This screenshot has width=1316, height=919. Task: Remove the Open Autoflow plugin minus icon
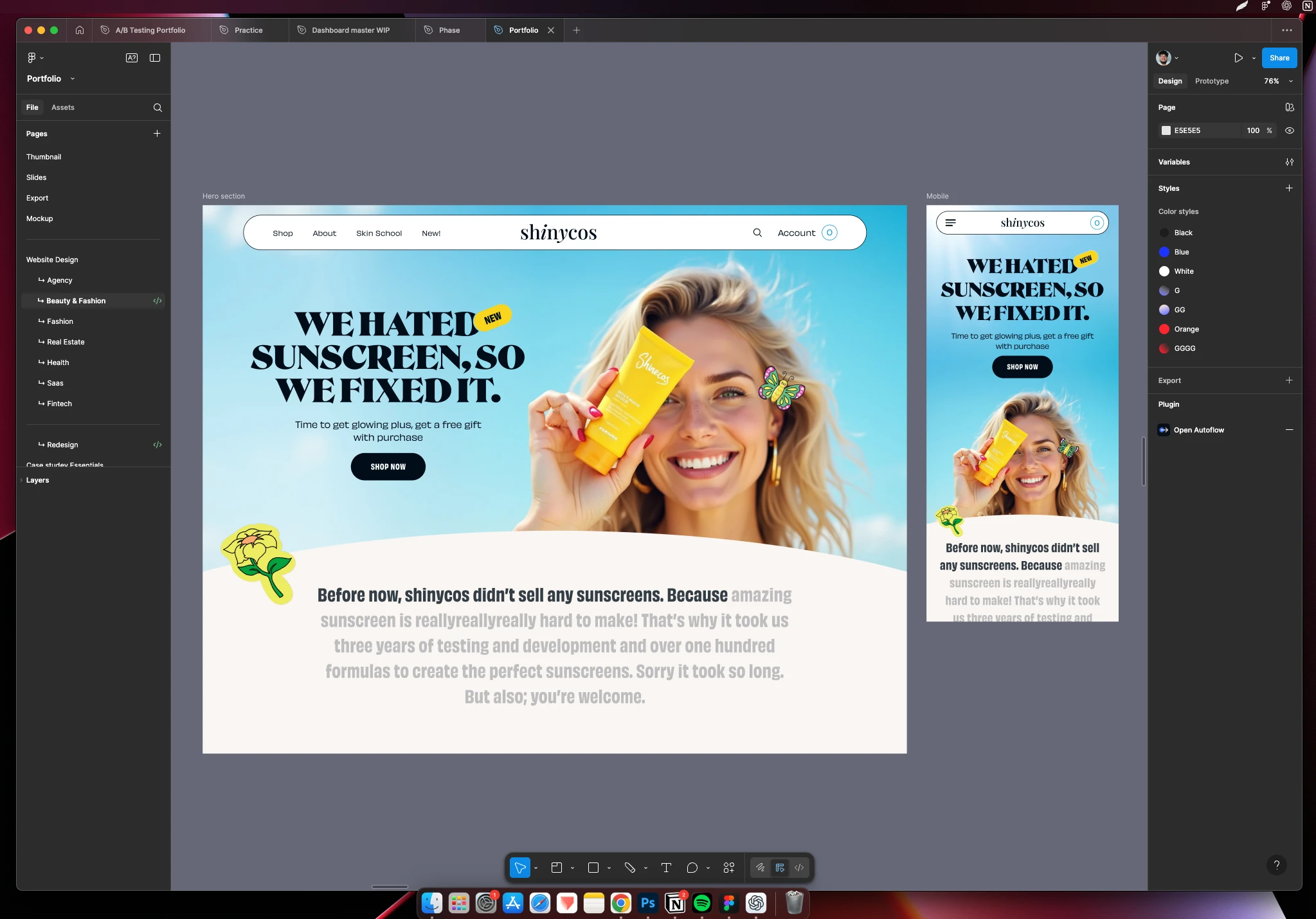pyautogui.click(x=1289, y=430)
